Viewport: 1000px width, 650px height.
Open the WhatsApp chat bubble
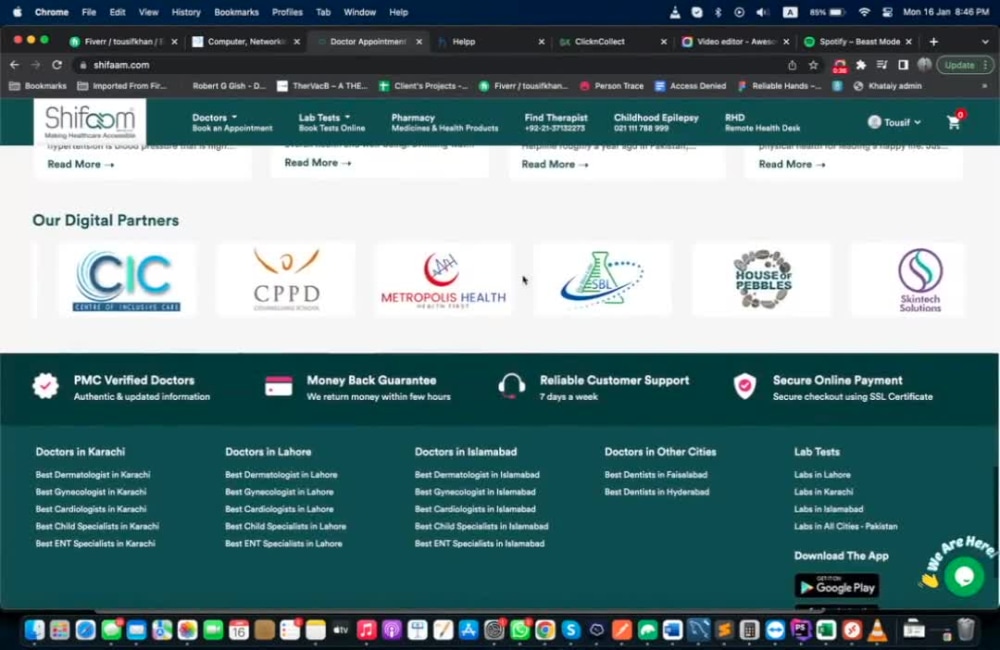(x=964, y=576)
